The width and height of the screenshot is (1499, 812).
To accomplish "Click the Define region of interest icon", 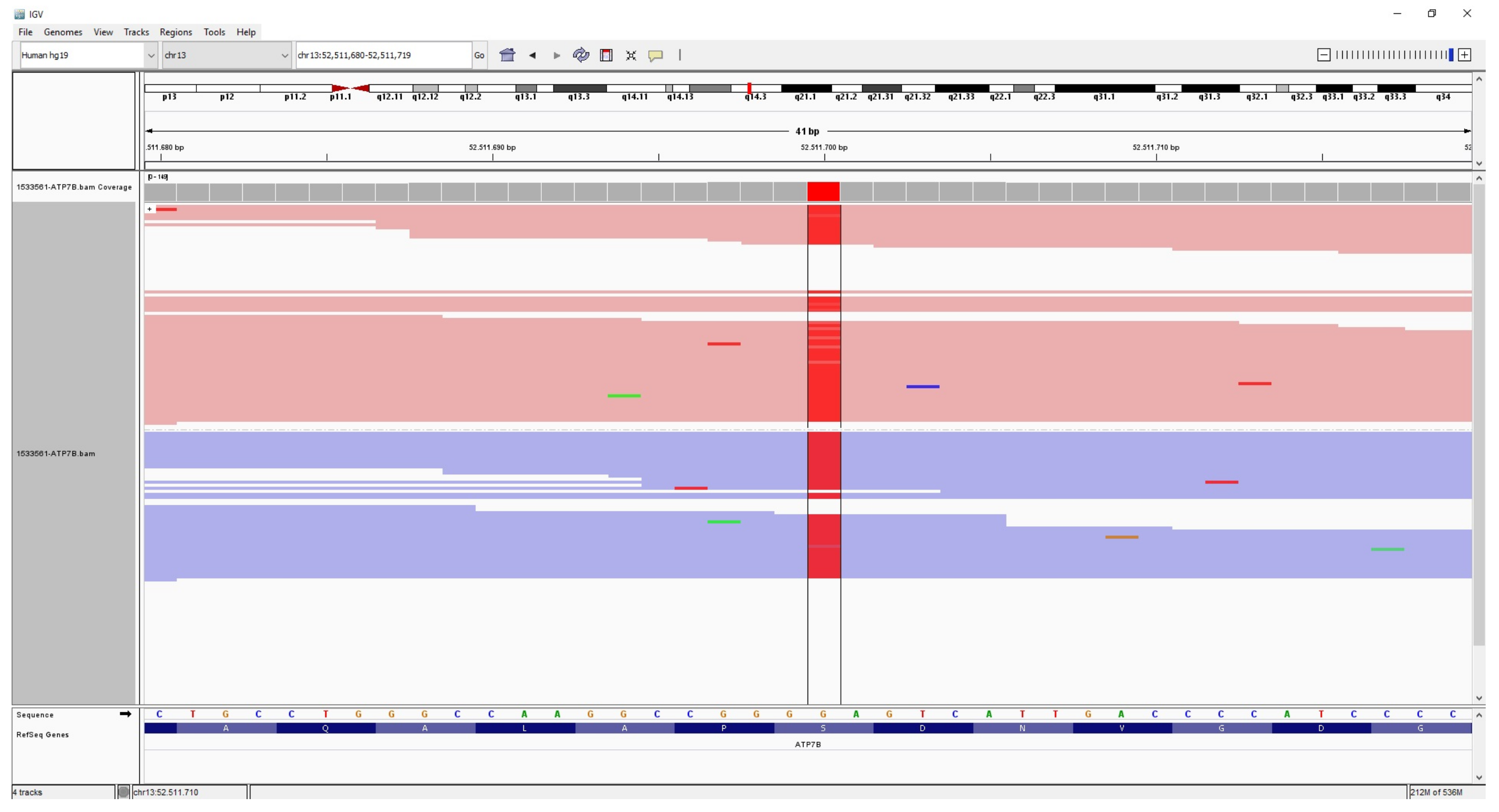I will click(x=606, y=56).
